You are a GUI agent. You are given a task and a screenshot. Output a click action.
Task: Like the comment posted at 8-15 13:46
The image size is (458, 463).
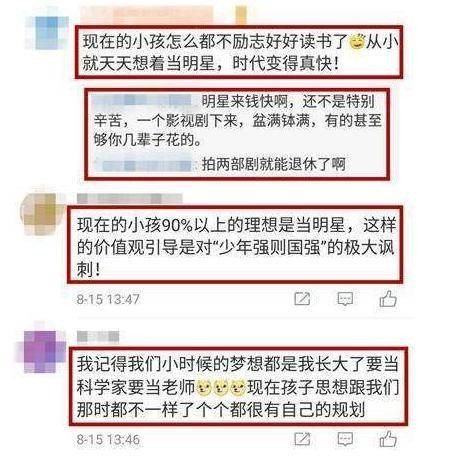tap(388, 439)
